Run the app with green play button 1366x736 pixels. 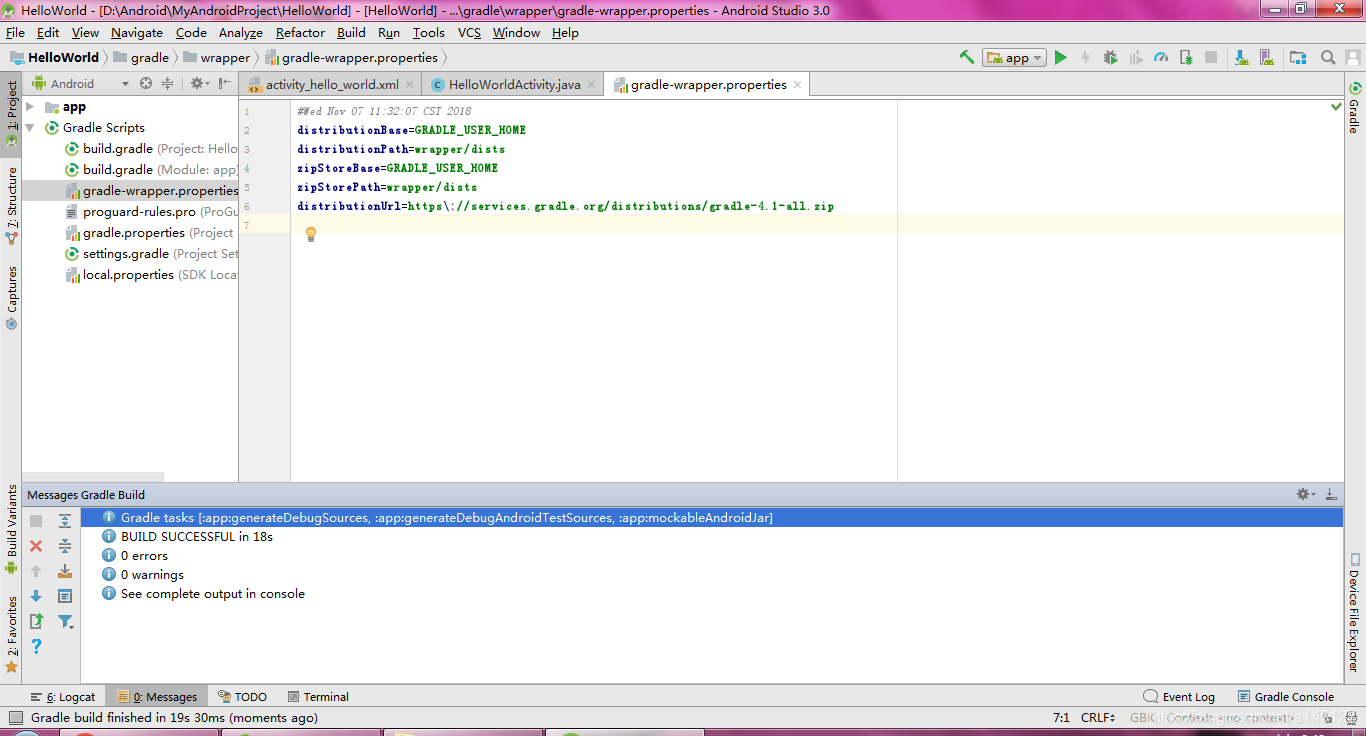click(1061, 57)
